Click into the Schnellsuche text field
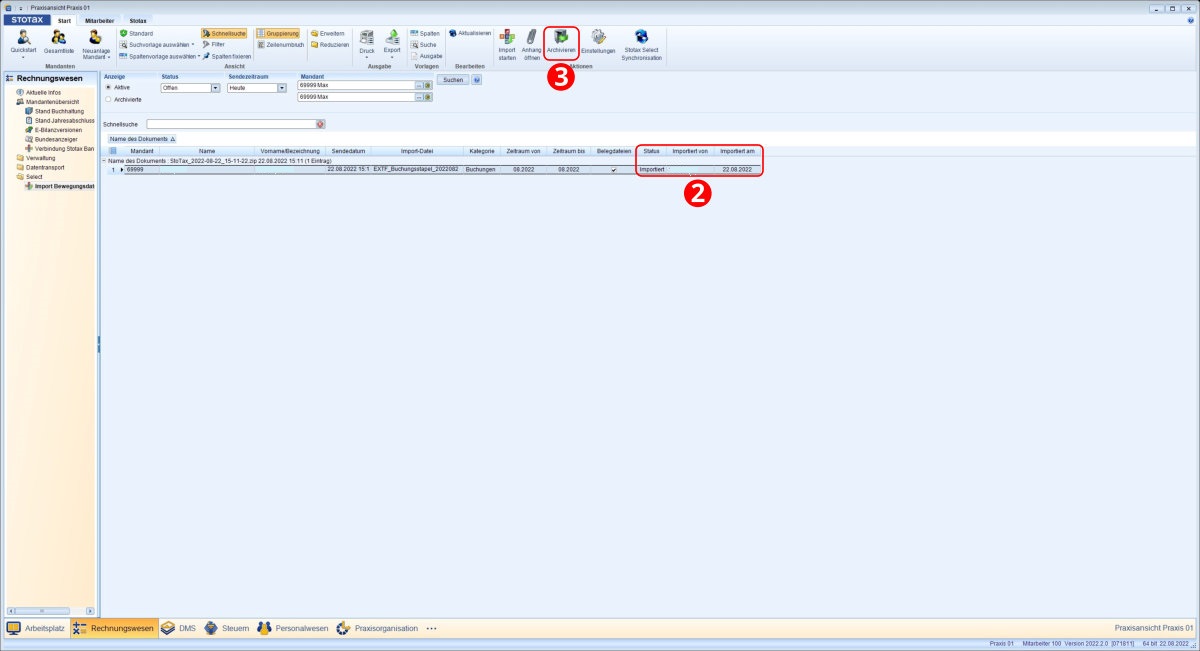The width and height of the screenshot is (1200, 651). (230, 124)
